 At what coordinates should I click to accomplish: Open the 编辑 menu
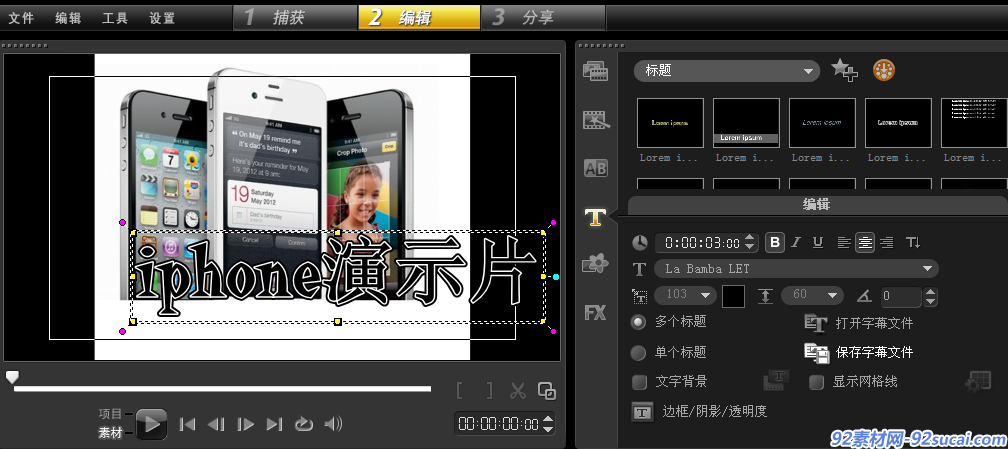coord(68,18)
